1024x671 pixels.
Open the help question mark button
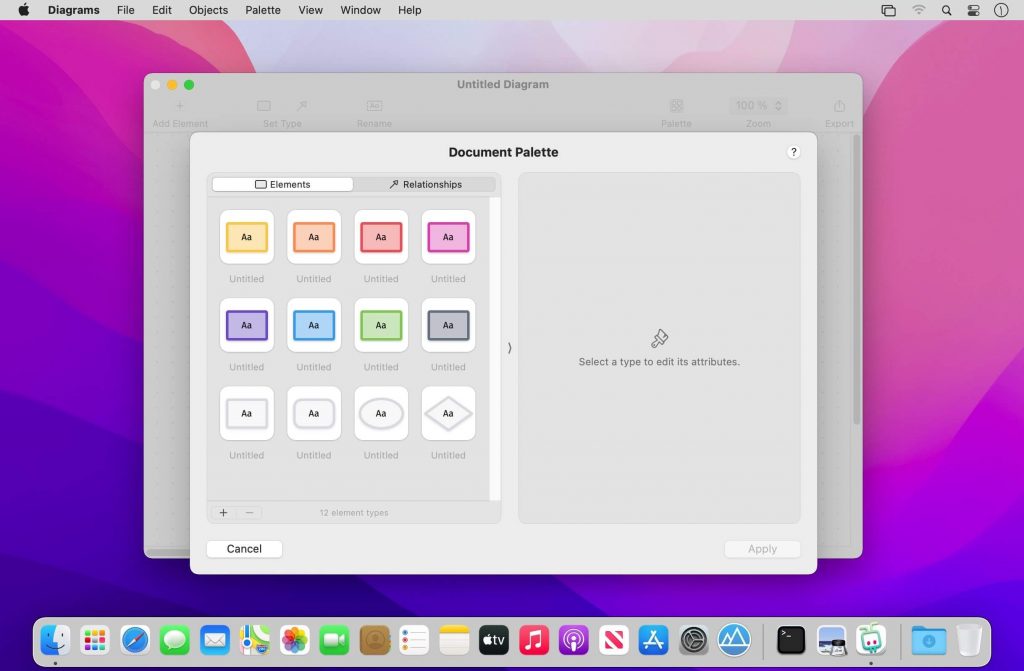coord(794,152)
